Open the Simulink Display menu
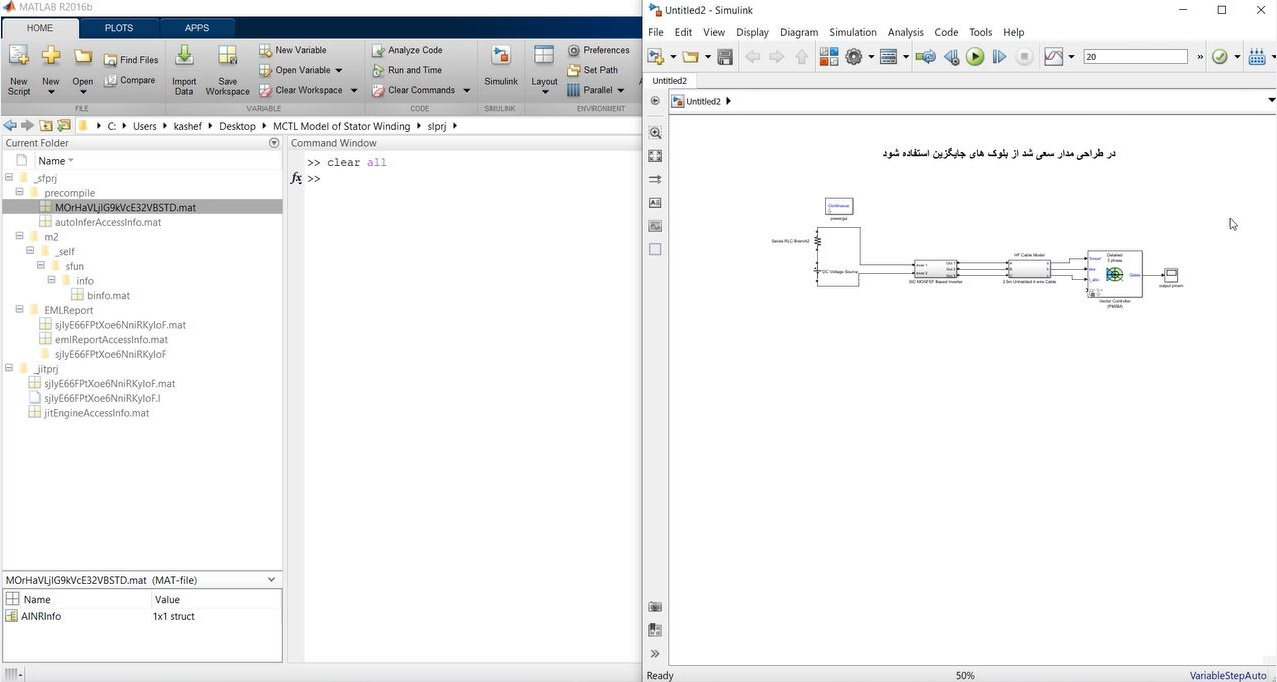The width and height of the screenshot is (1277, 682). click(752, 32)
